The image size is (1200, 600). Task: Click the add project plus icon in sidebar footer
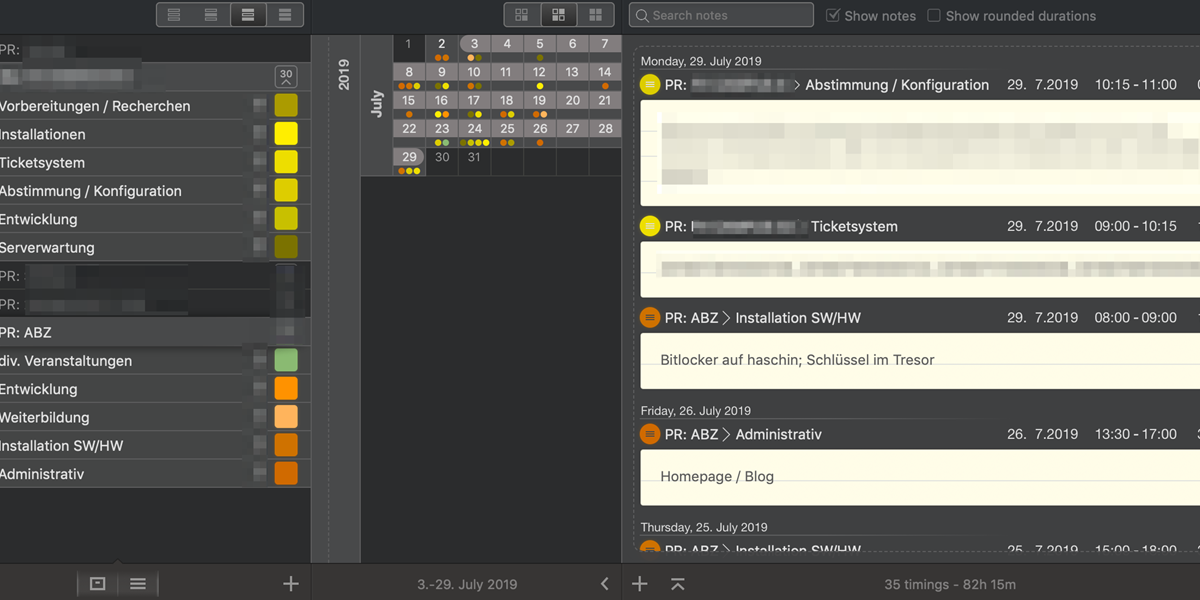point(291,584)
